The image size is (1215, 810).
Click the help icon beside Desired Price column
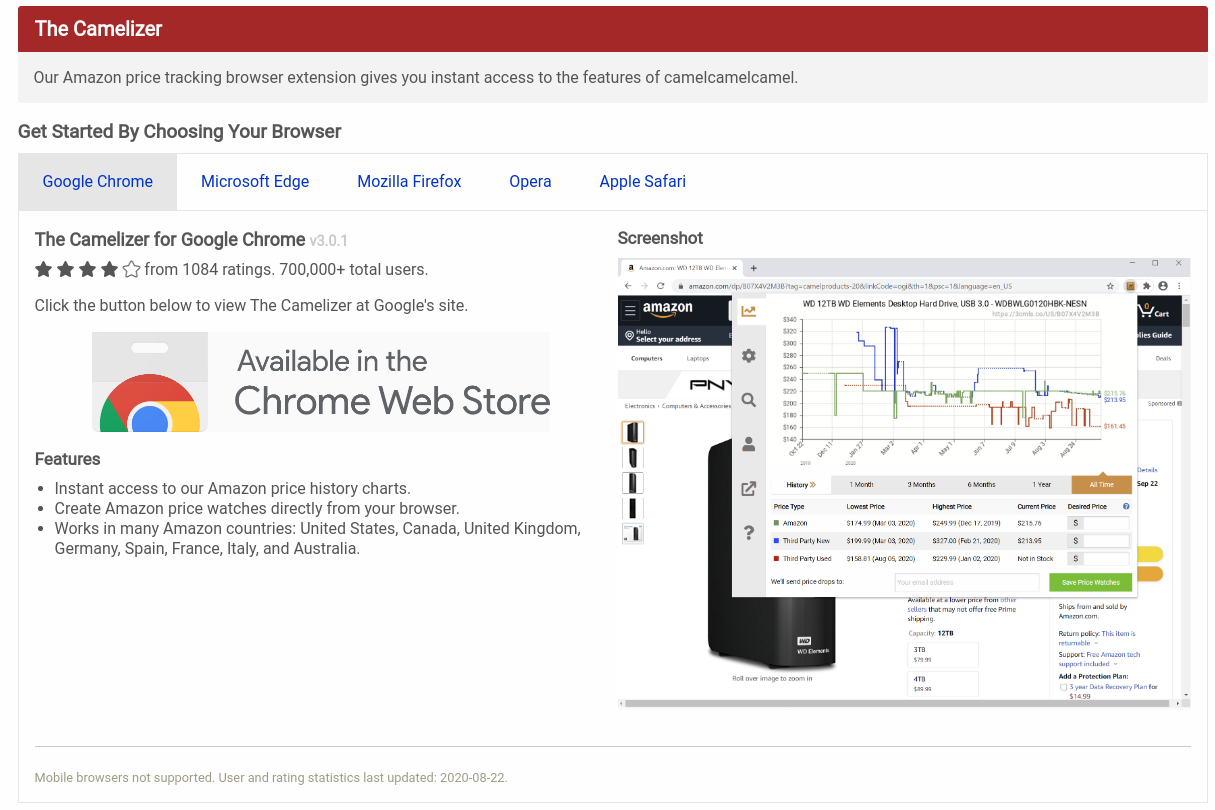[1126, 506]
